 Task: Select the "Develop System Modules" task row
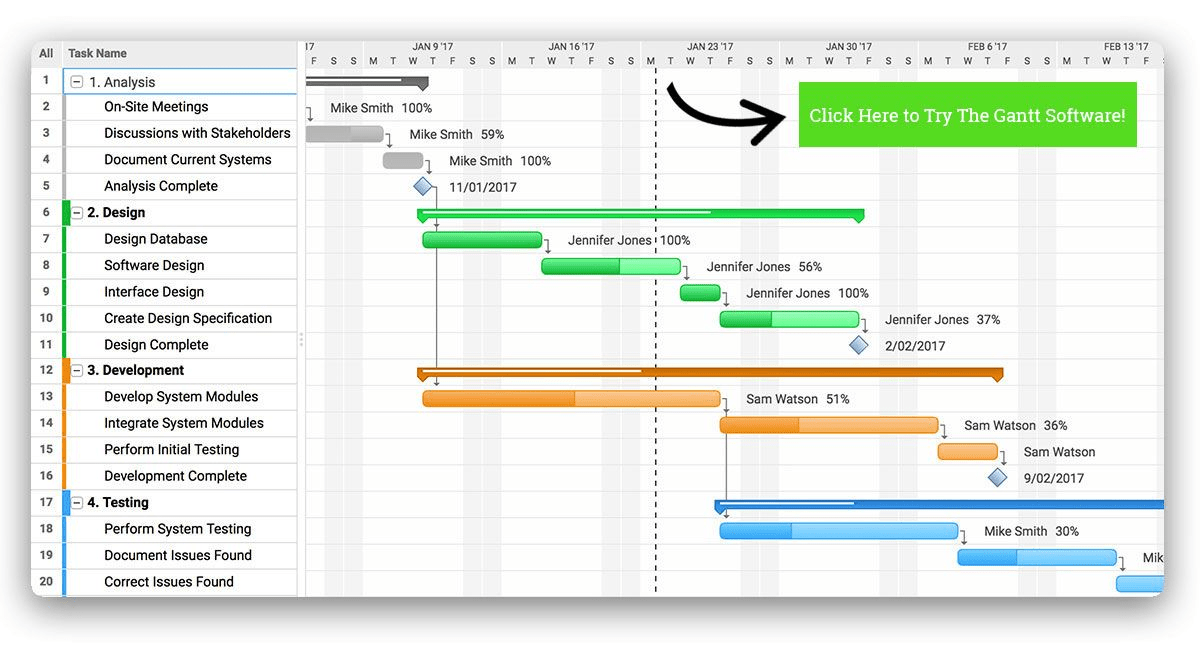[x=180, y=396]
